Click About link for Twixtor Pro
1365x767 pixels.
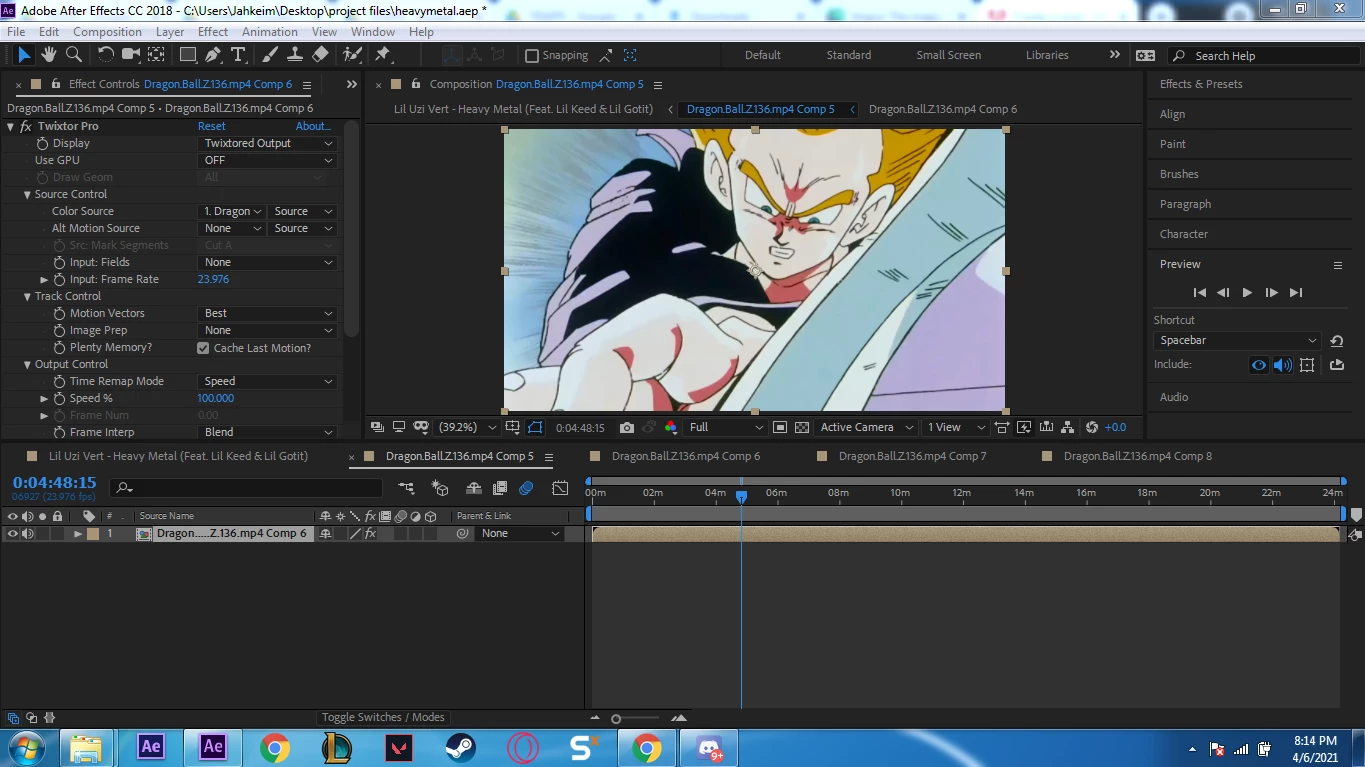coord(313,127)
